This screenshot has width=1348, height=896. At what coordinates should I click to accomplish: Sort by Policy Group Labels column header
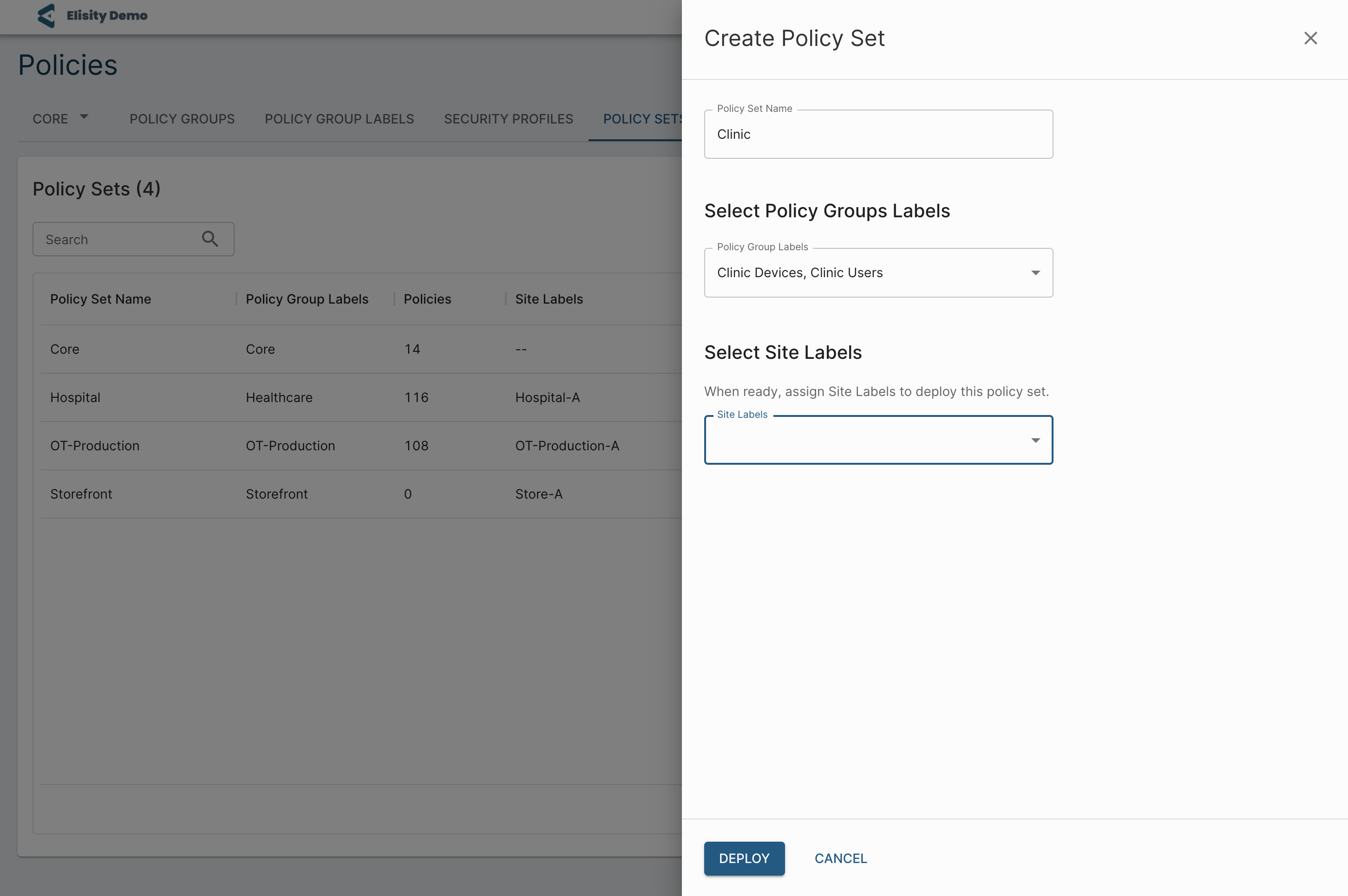pos(307,299)
